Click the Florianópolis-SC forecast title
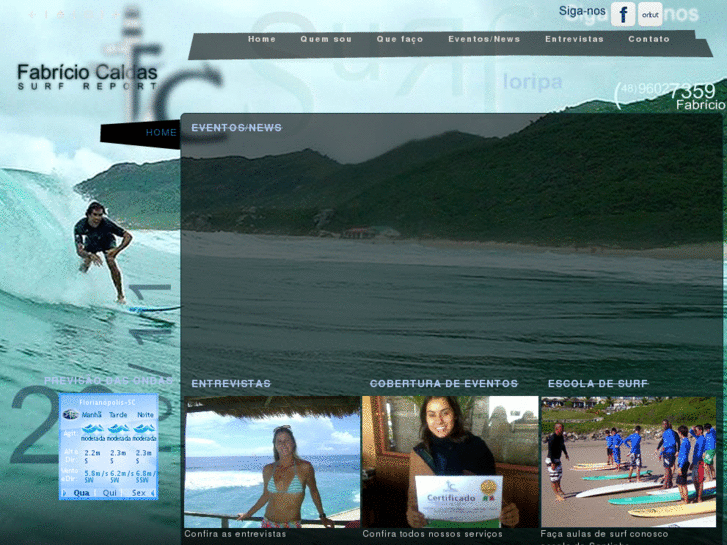This screenshot has height=545, width=727. tap(108, 403)
